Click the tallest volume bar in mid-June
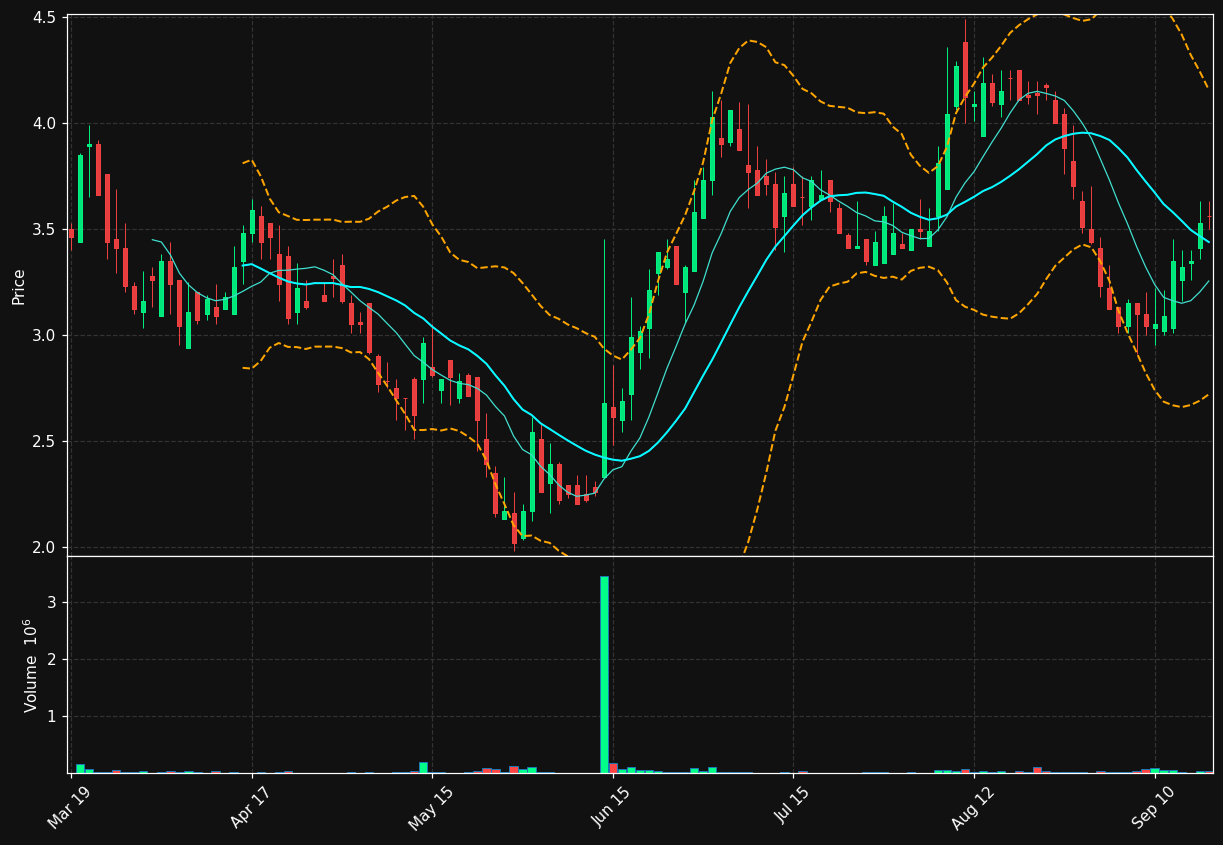The image size is (1223, 845). [x=604, y=674]
